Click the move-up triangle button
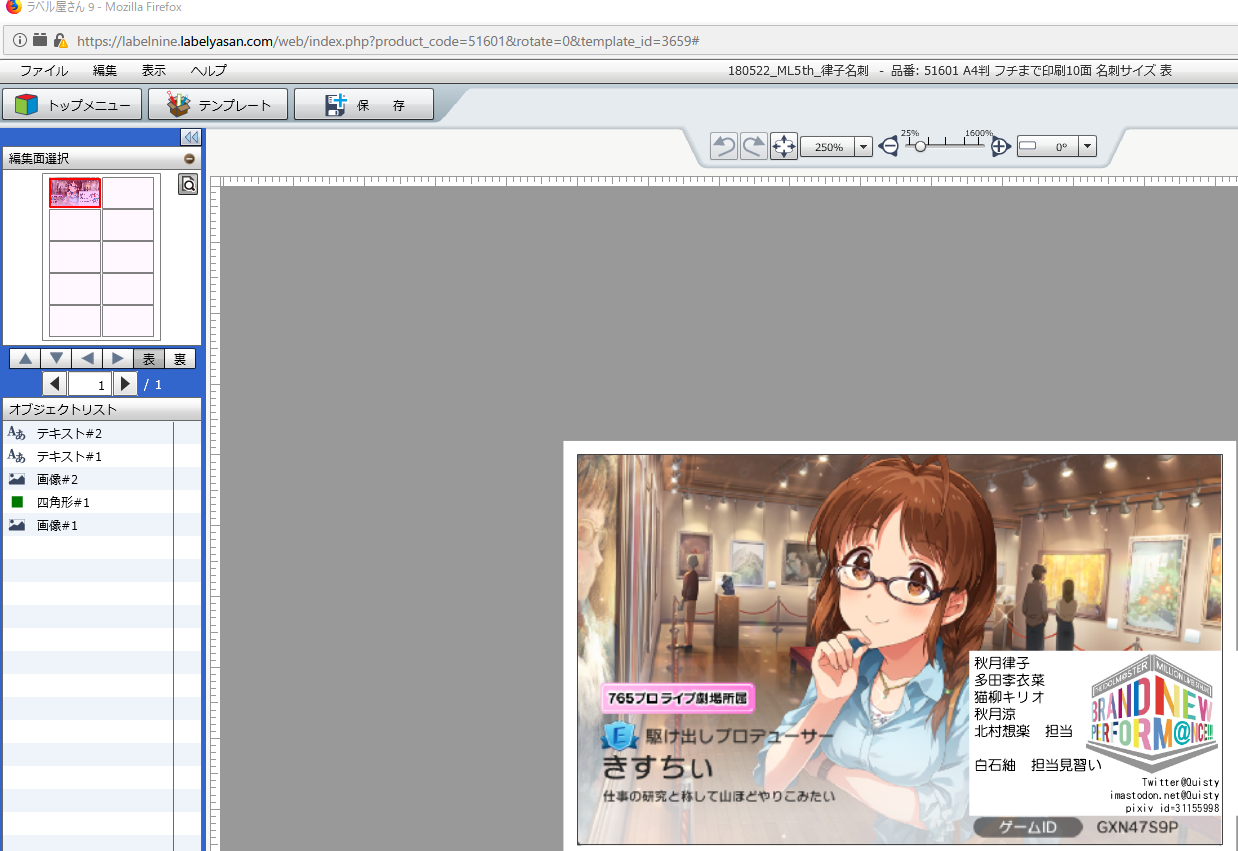The width and height of the screenshot is (1238, 851). coord(25,359)
